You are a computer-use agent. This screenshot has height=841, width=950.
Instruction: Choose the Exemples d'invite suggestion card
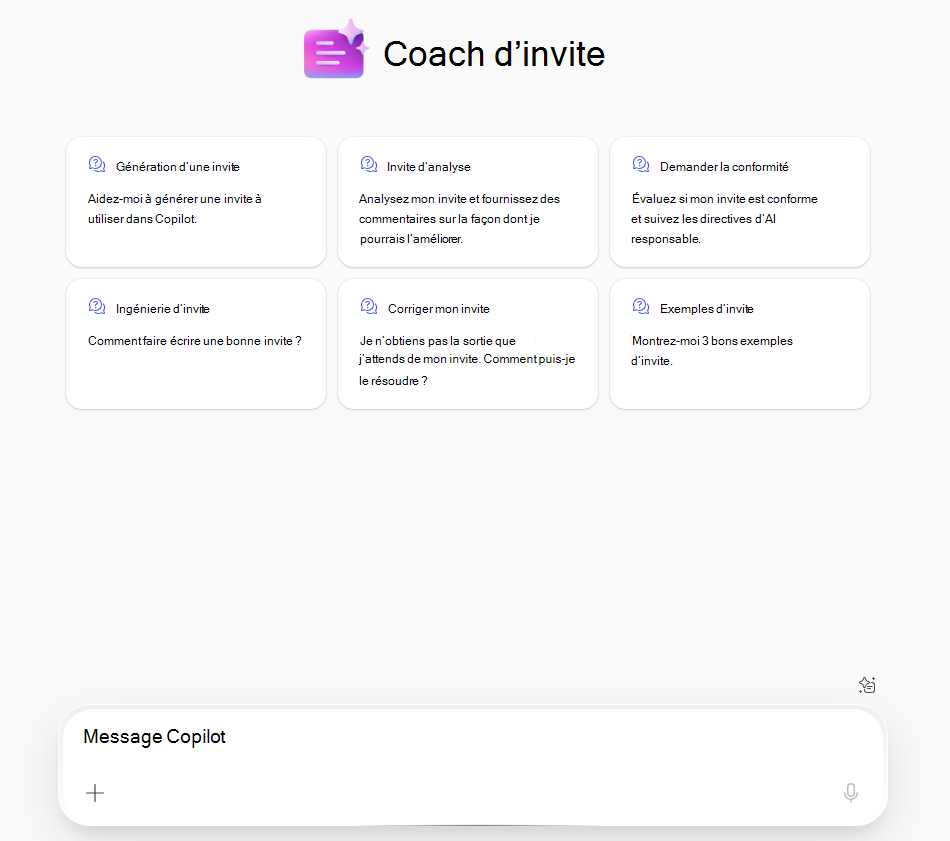tap(740, 344)
